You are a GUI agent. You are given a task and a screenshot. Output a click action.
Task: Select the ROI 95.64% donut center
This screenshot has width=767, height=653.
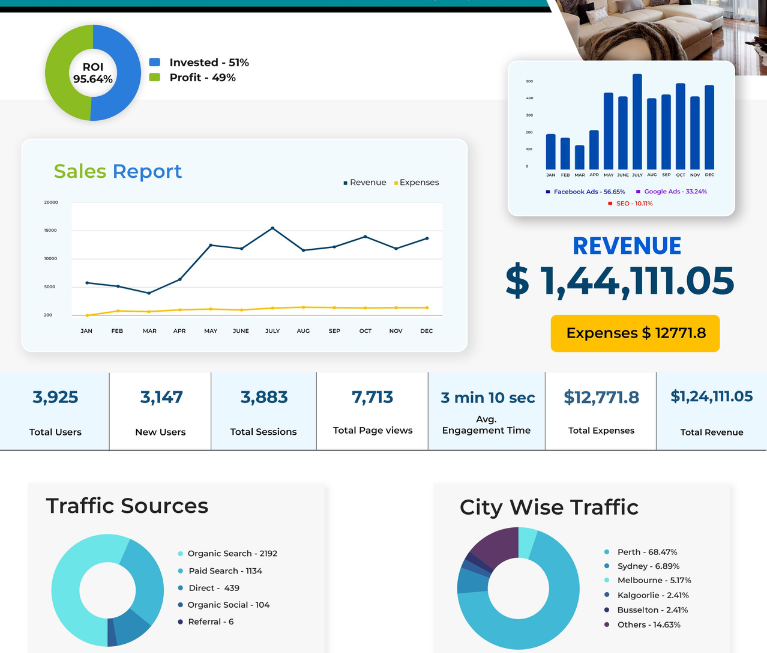coord(93,73)
